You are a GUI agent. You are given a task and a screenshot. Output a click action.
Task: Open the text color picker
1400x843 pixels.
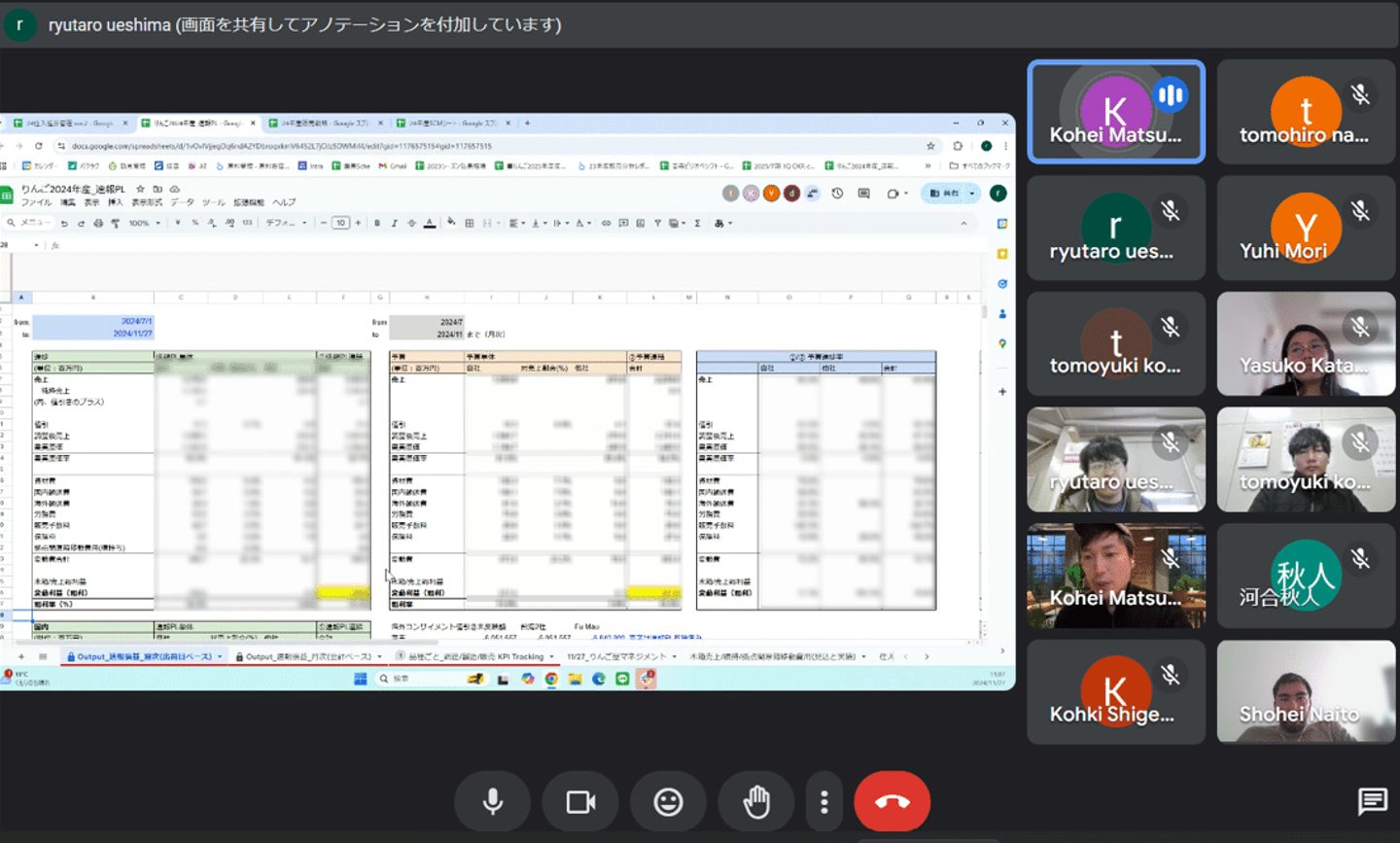pyautogui.click(x=430, y=224)
